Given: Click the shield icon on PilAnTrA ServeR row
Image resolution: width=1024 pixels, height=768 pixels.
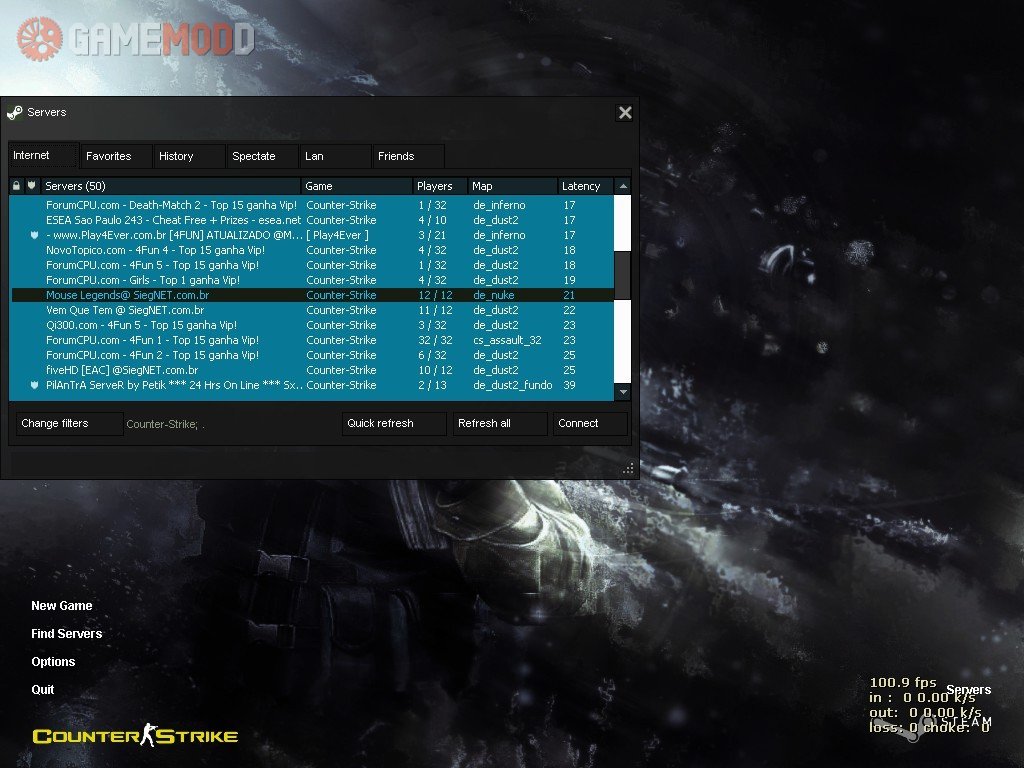Looking at the screenshot, I should [33, 385].
